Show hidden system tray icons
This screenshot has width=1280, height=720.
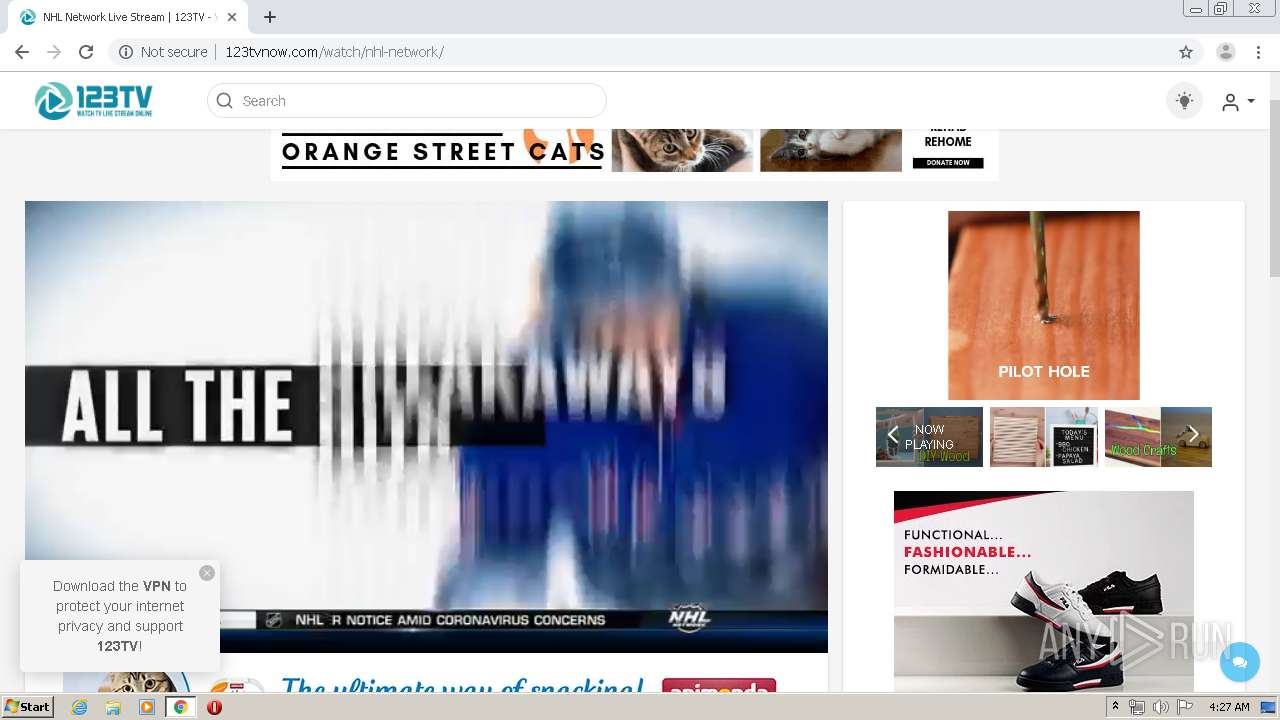(x=1116, y=707)
